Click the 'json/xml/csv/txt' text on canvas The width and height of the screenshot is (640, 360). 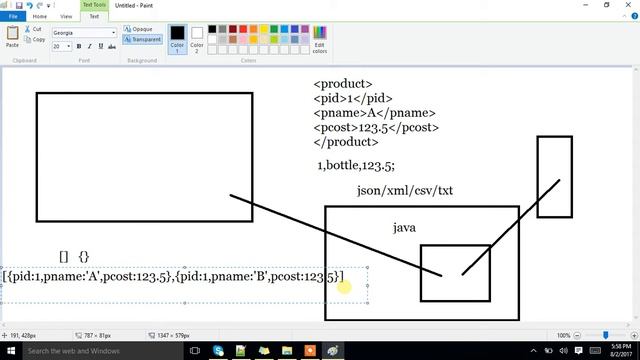[405, 191]
